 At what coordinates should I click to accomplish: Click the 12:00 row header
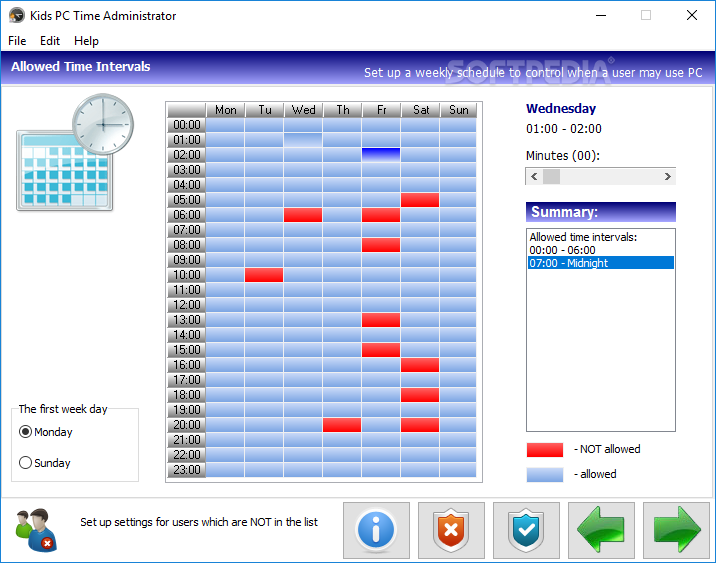187,305
